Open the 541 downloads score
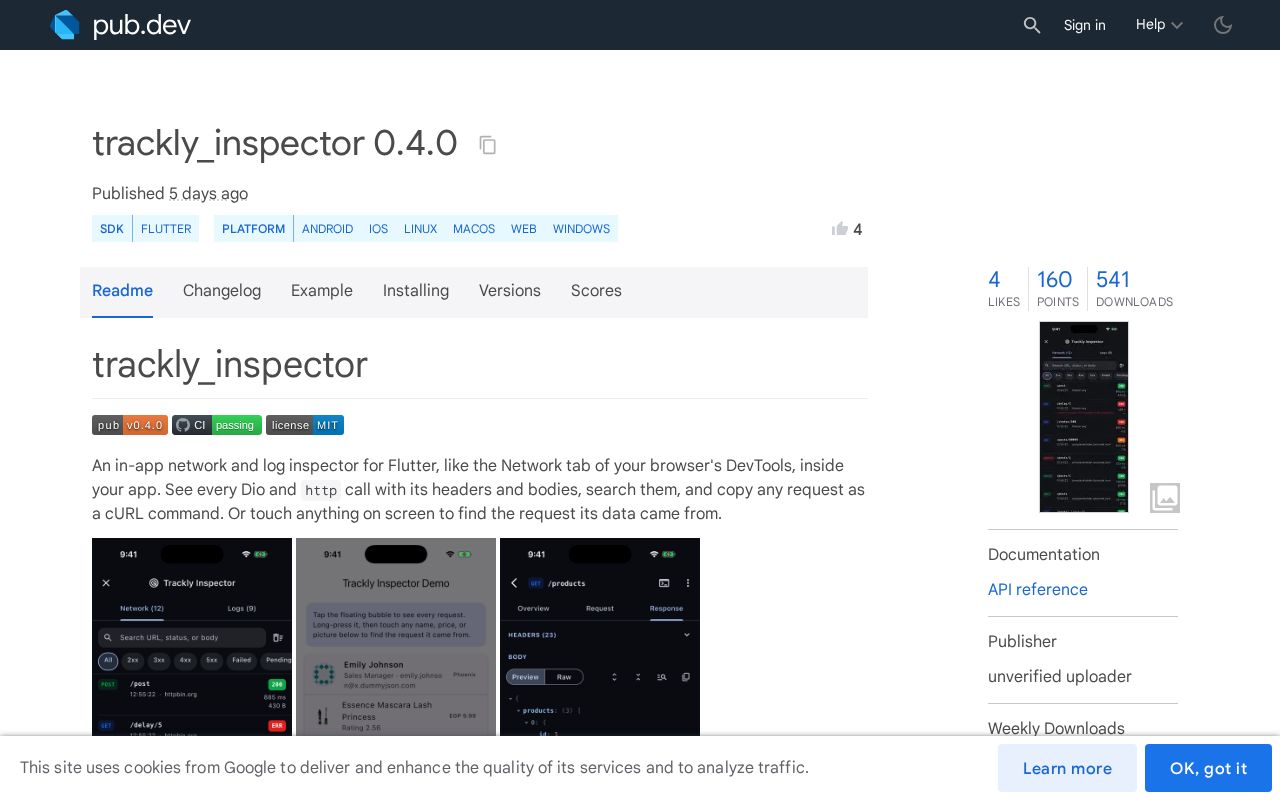This screenshot has width=1280, height=800. tap(1134, 288)
